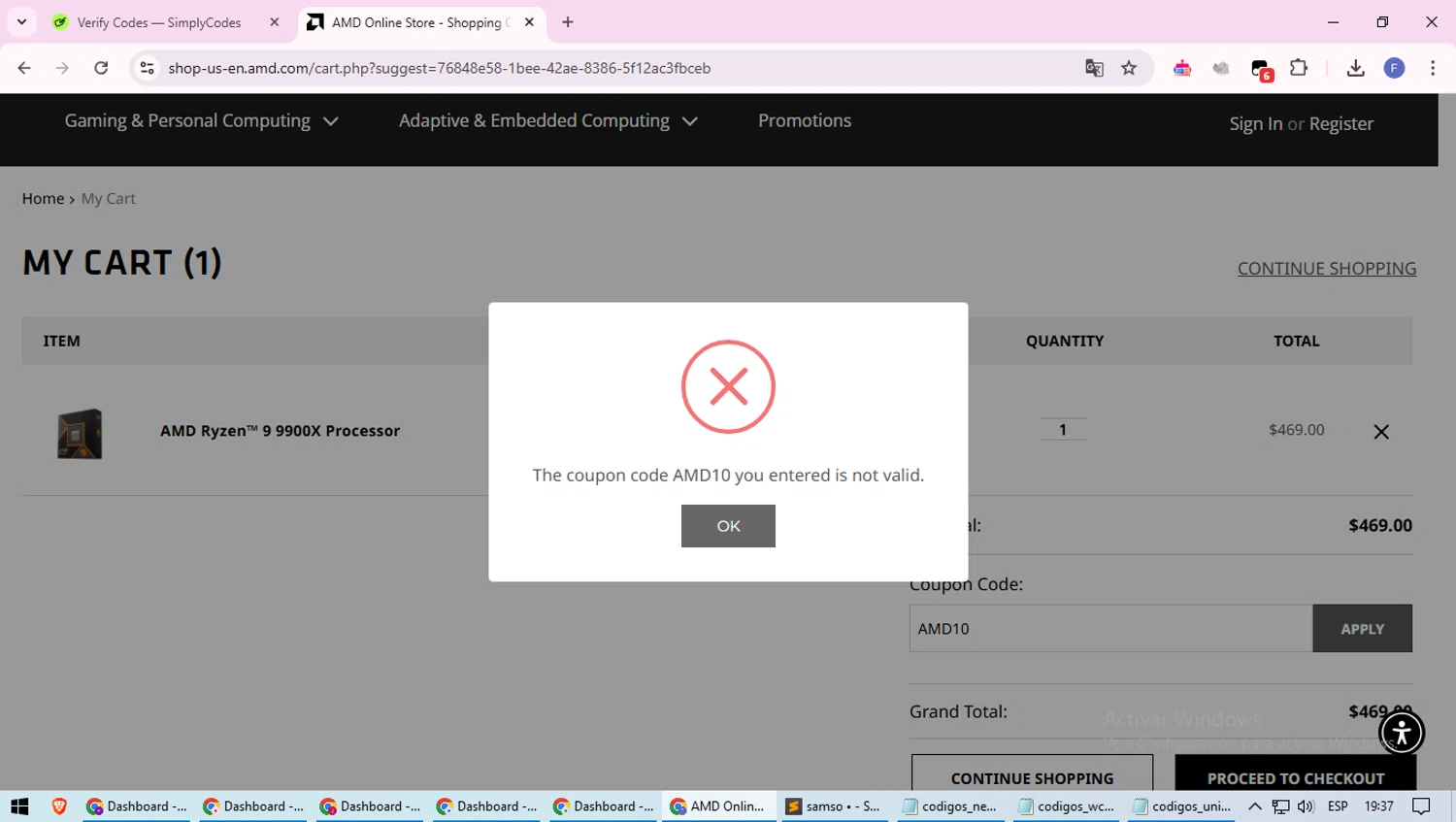The image size is (1456, 822).
Task: Open the Chrome profile avatar
Action: (x=1394, y=68)
